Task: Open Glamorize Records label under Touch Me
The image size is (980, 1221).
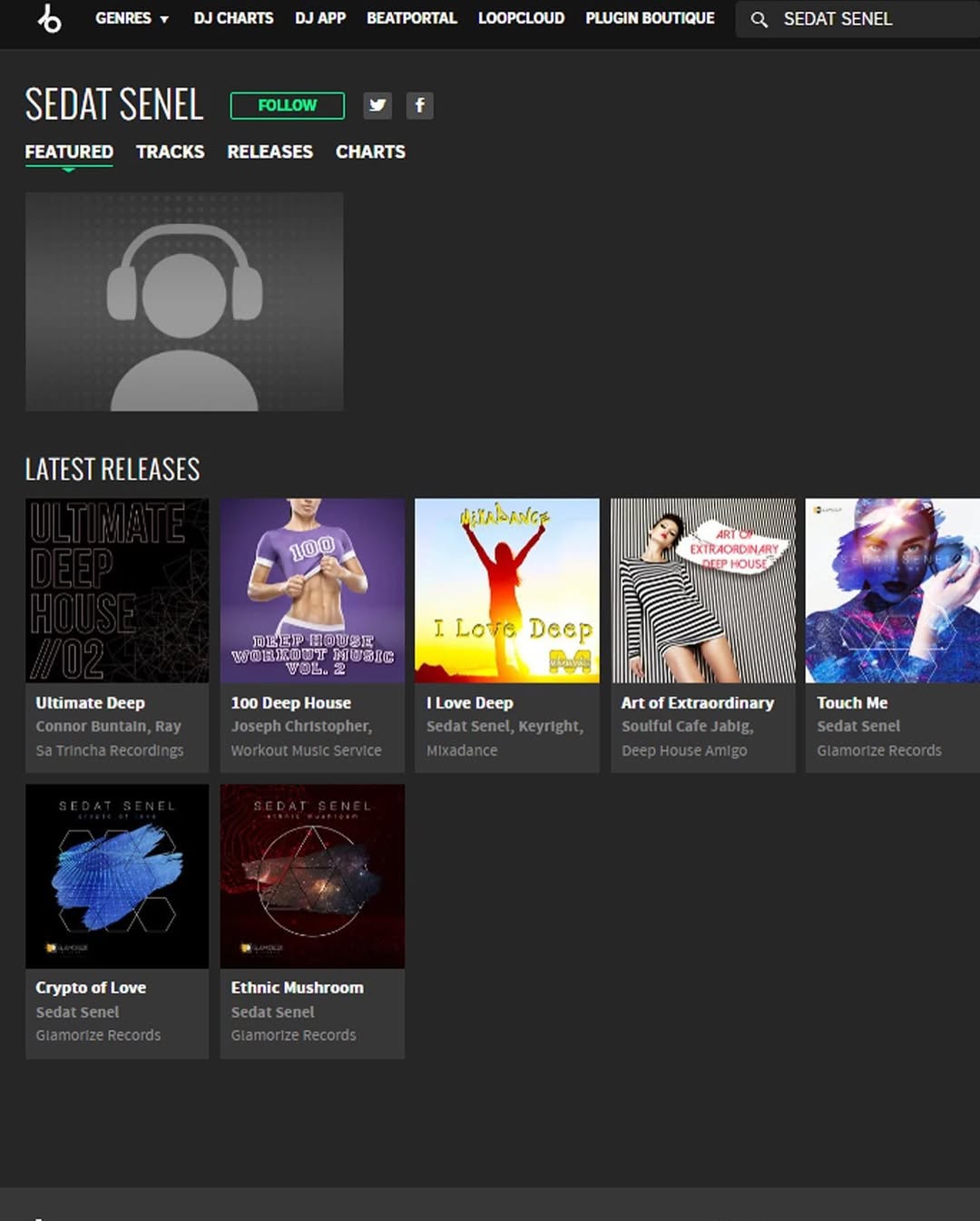Action: (878, 750)
